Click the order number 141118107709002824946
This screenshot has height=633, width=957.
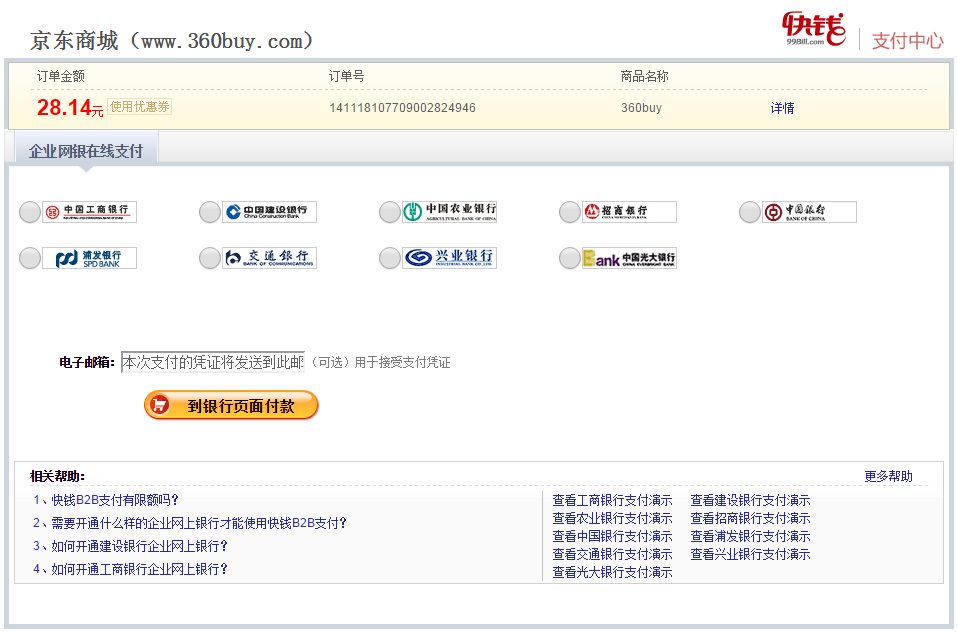click(402, 108)
